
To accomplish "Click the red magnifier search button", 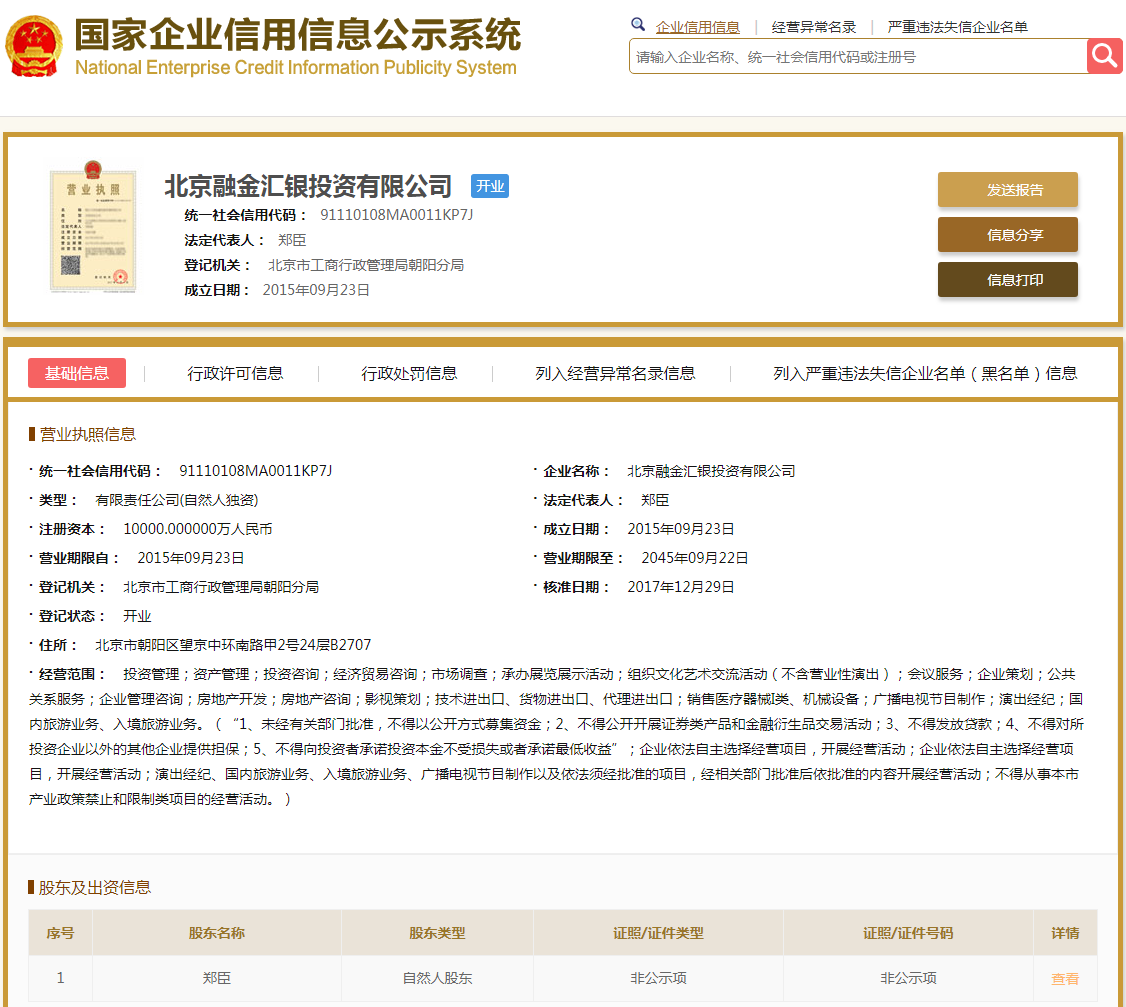I will 1104,56.
